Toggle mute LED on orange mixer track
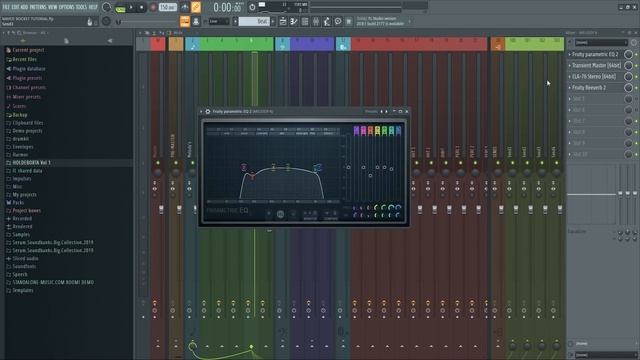 [x=176, y=163]
